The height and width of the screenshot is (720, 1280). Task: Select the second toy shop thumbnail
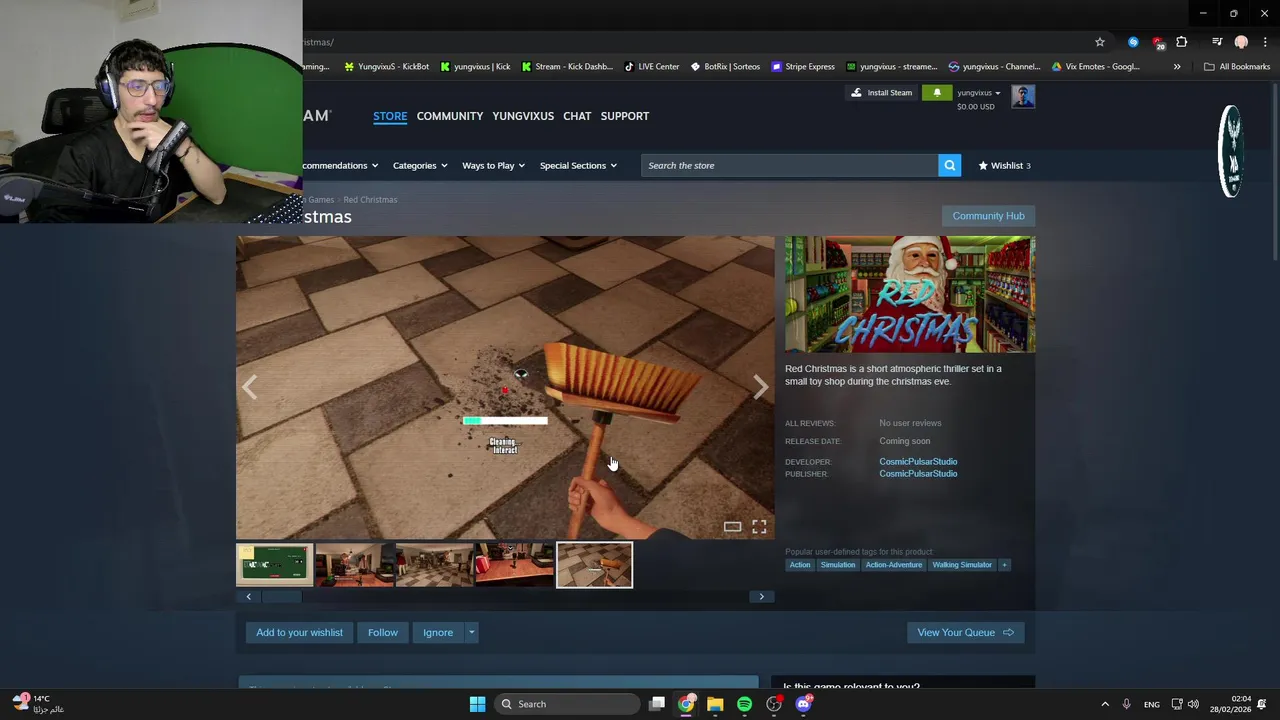[x=354, y=565]
